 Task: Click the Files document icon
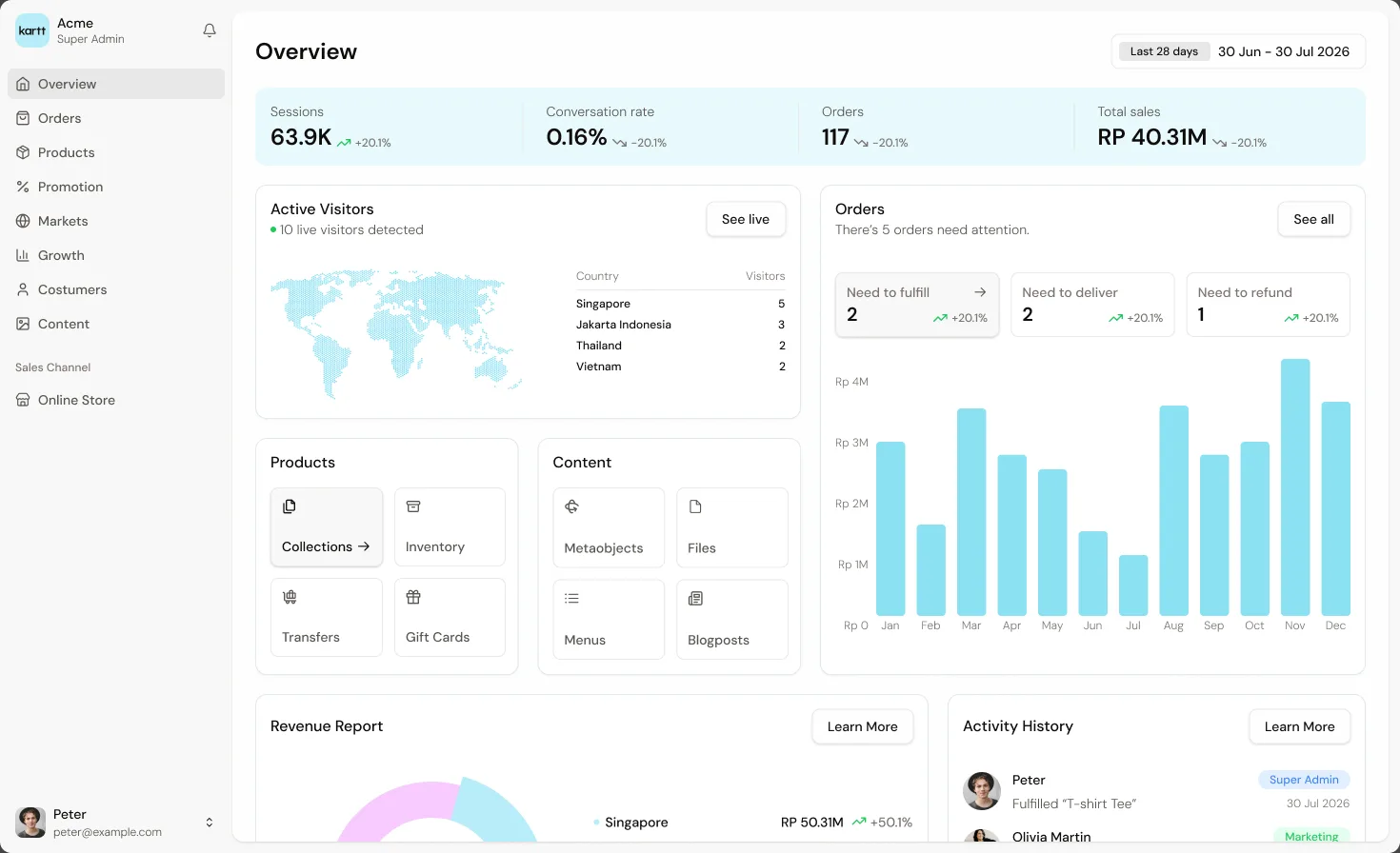tap(695, 506)
